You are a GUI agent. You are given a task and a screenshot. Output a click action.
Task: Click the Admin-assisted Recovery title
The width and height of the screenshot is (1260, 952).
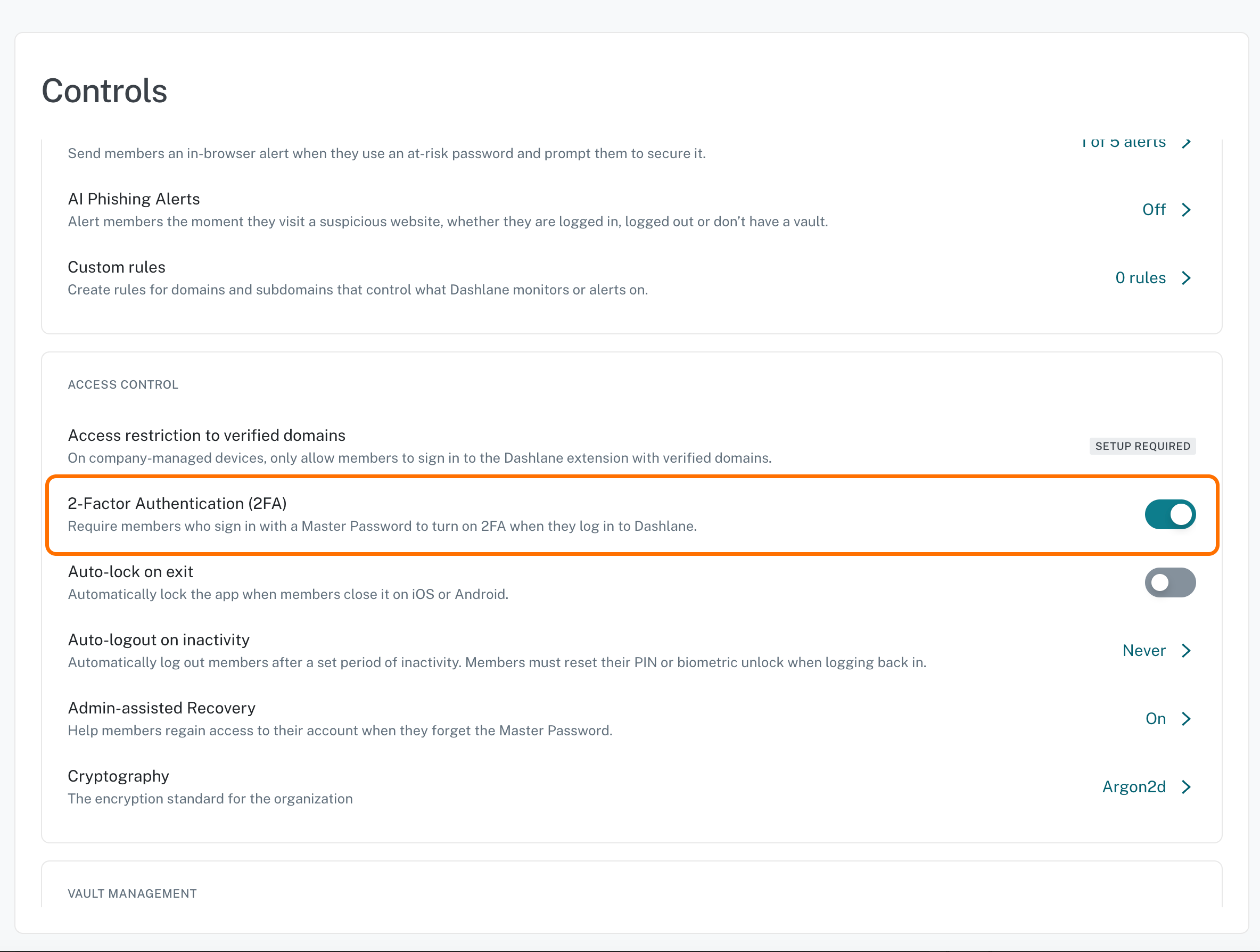coord(162,708)
